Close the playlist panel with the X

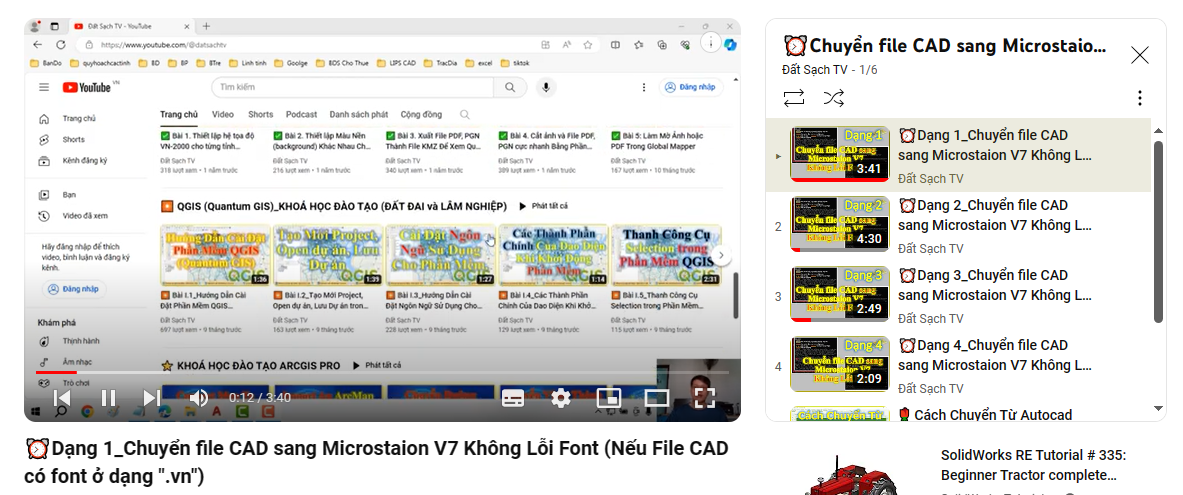(x=1139, y=55)
